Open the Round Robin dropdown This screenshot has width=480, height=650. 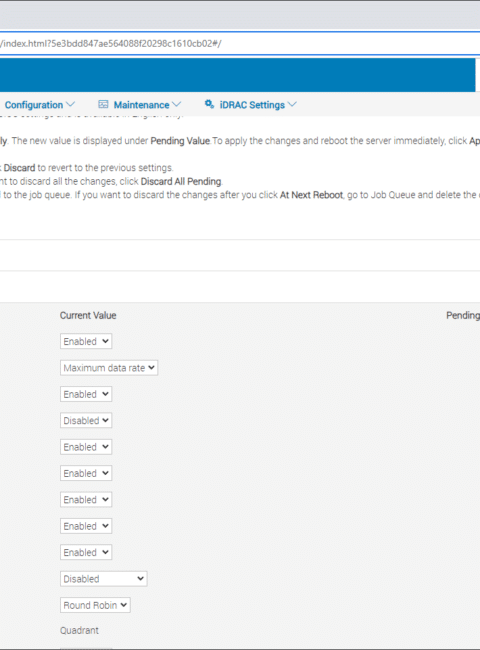coord(95,605)
